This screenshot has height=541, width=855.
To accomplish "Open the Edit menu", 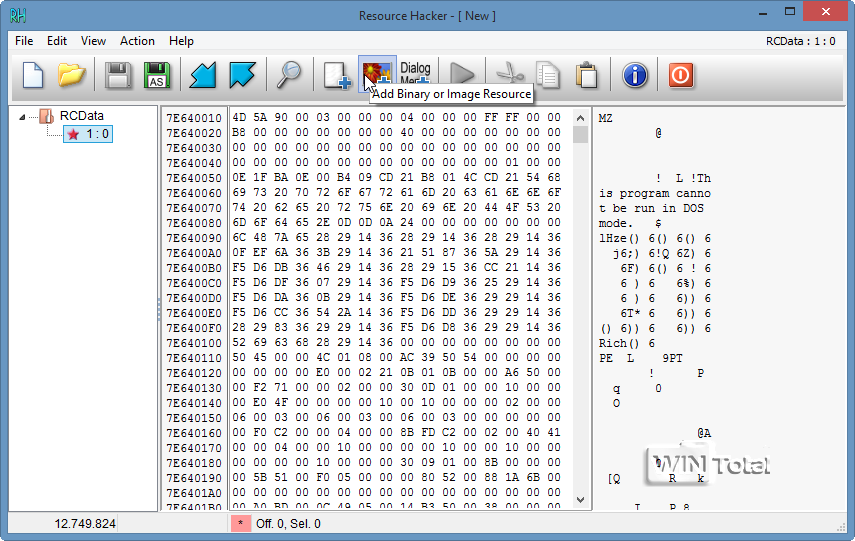I will [57, 41].
